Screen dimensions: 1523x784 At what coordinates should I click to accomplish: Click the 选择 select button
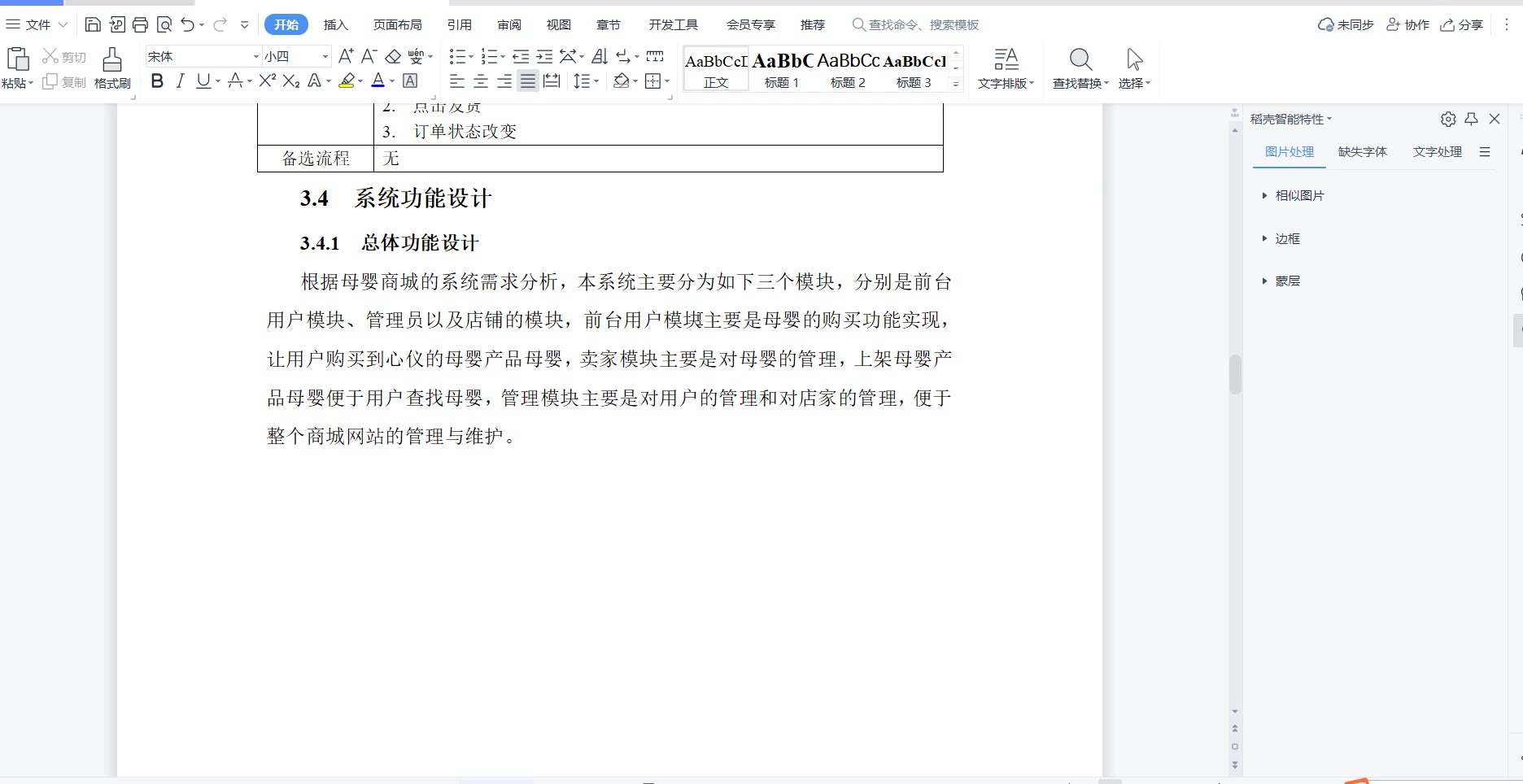tap(1134, 68)
